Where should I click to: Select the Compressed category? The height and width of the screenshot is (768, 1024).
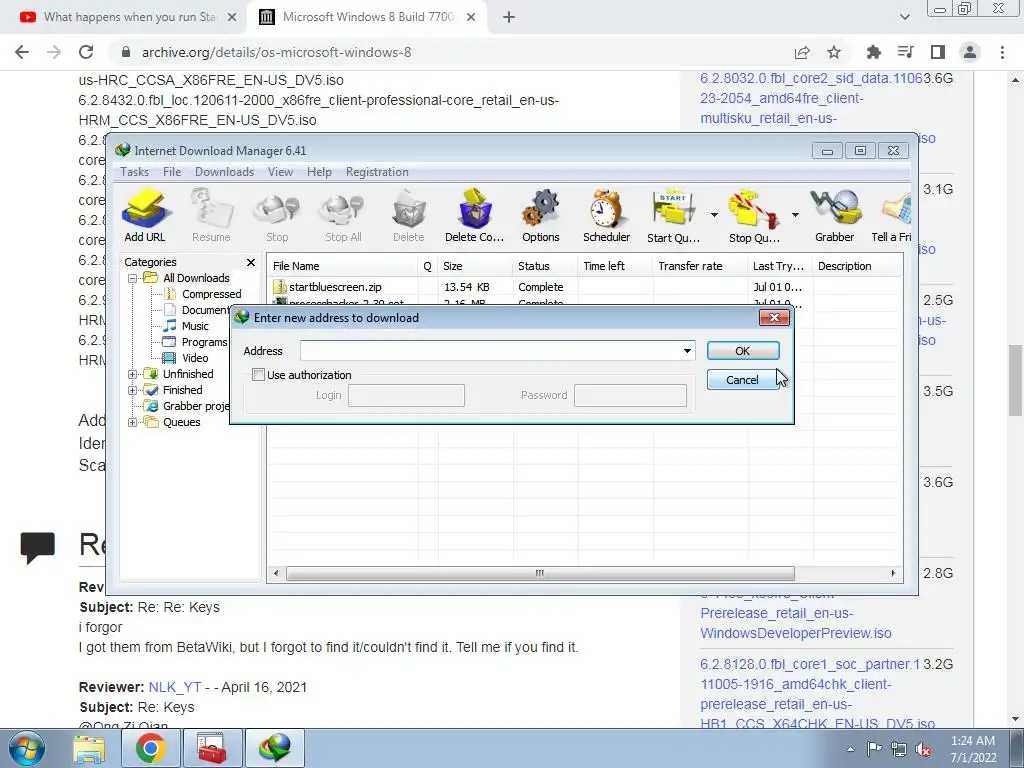tap(211, 295)
